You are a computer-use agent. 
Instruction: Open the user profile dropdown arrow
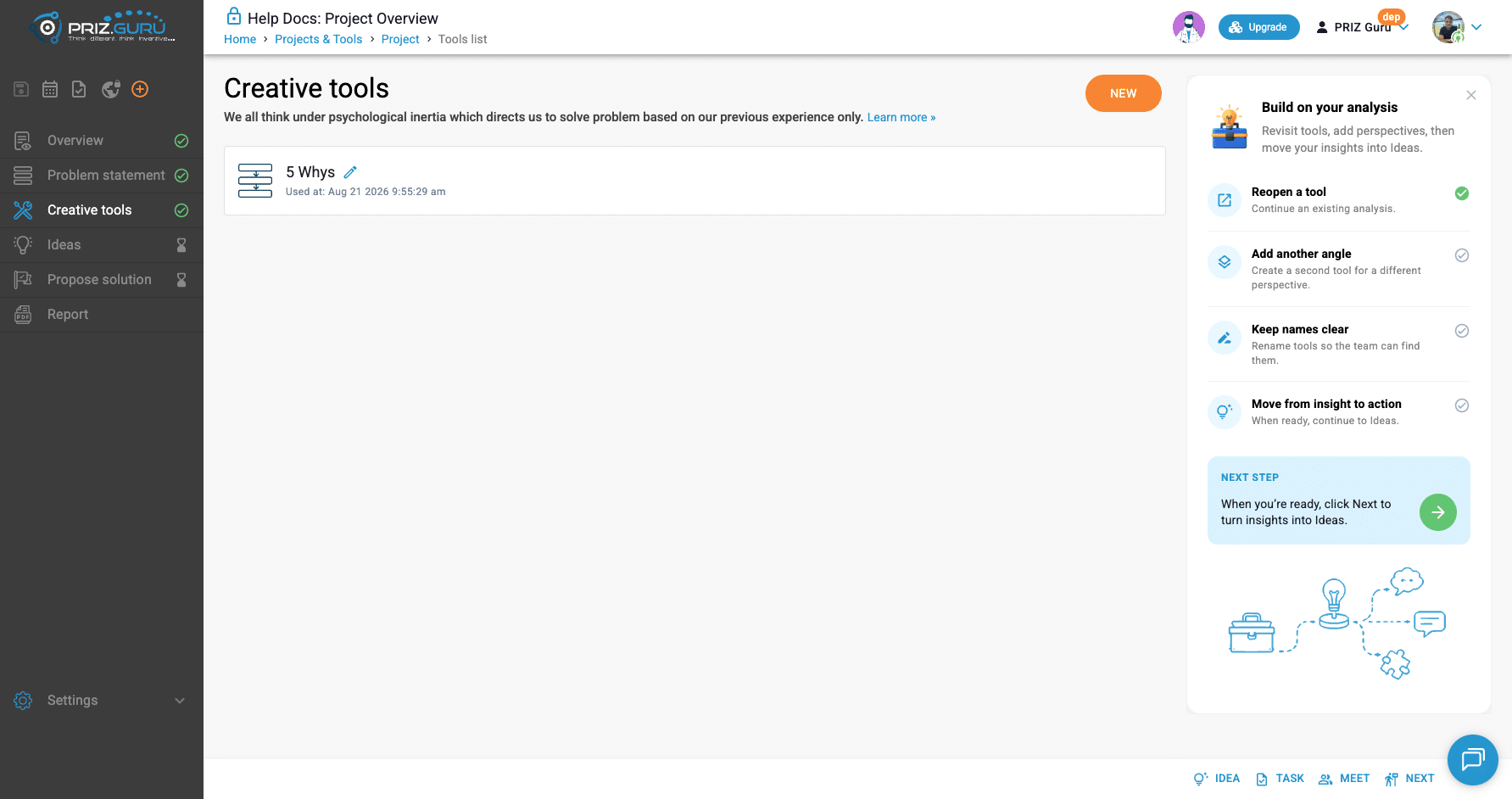click(x=1476, y=27)
